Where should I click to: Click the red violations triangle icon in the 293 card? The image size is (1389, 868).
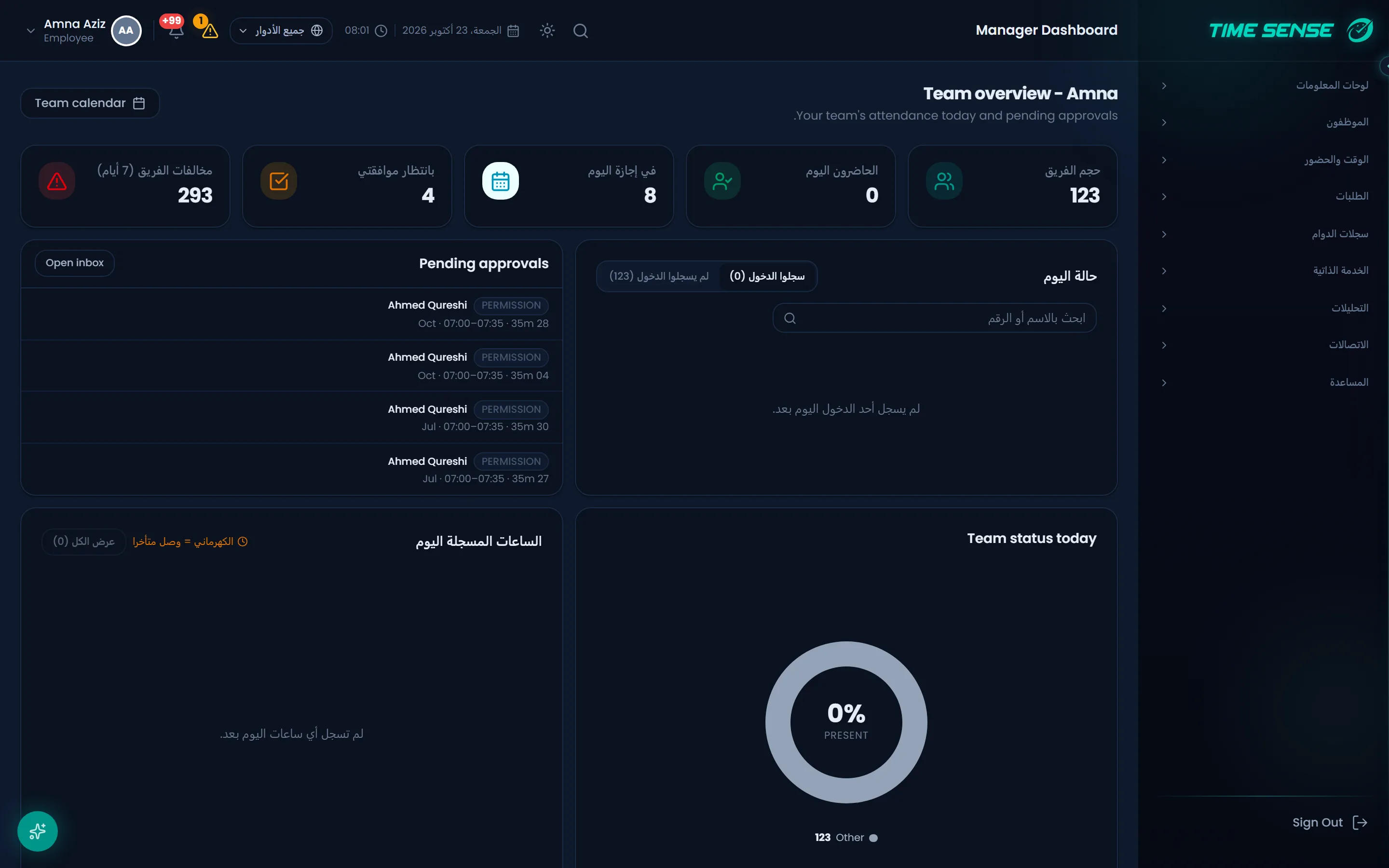click(57, 181)
